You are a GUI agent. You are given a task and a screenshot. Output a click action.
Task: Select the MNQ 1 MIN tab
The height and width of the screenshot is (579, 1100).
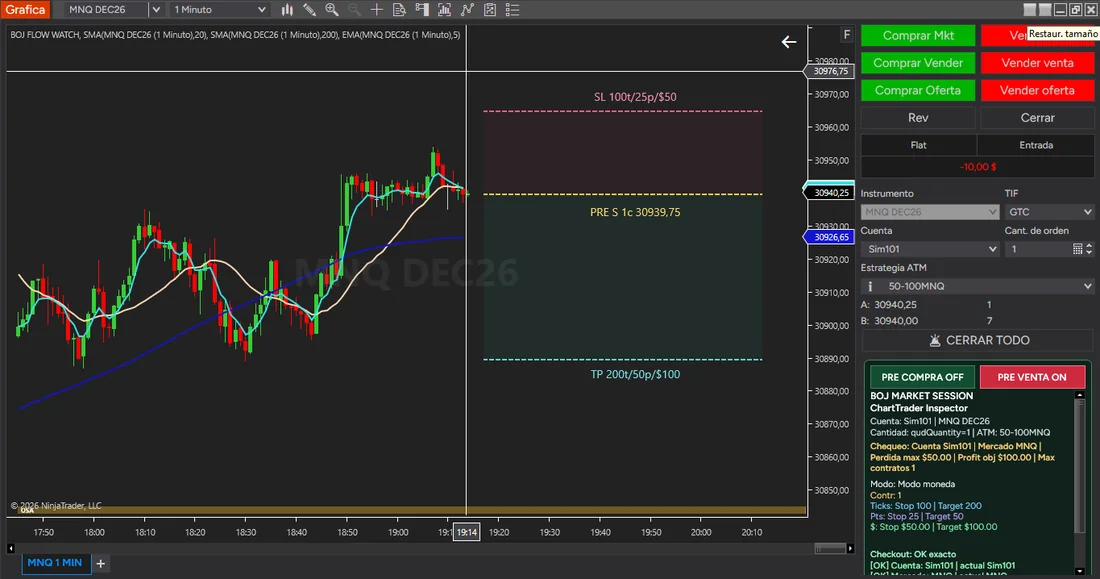(x=55, y=563)
